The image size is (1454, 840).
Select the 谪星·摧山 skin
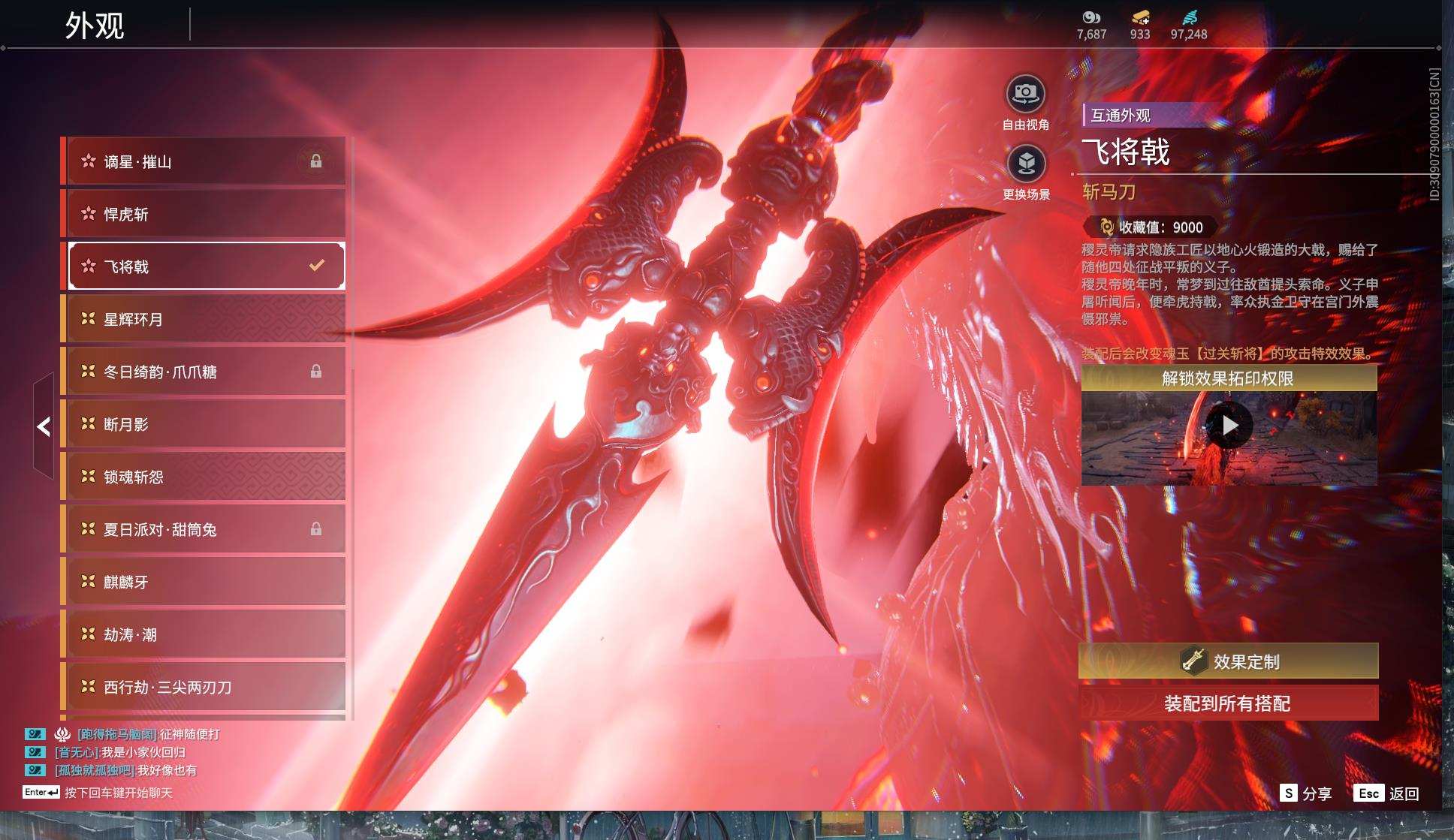pyautogui.click(x=203, y=161)
